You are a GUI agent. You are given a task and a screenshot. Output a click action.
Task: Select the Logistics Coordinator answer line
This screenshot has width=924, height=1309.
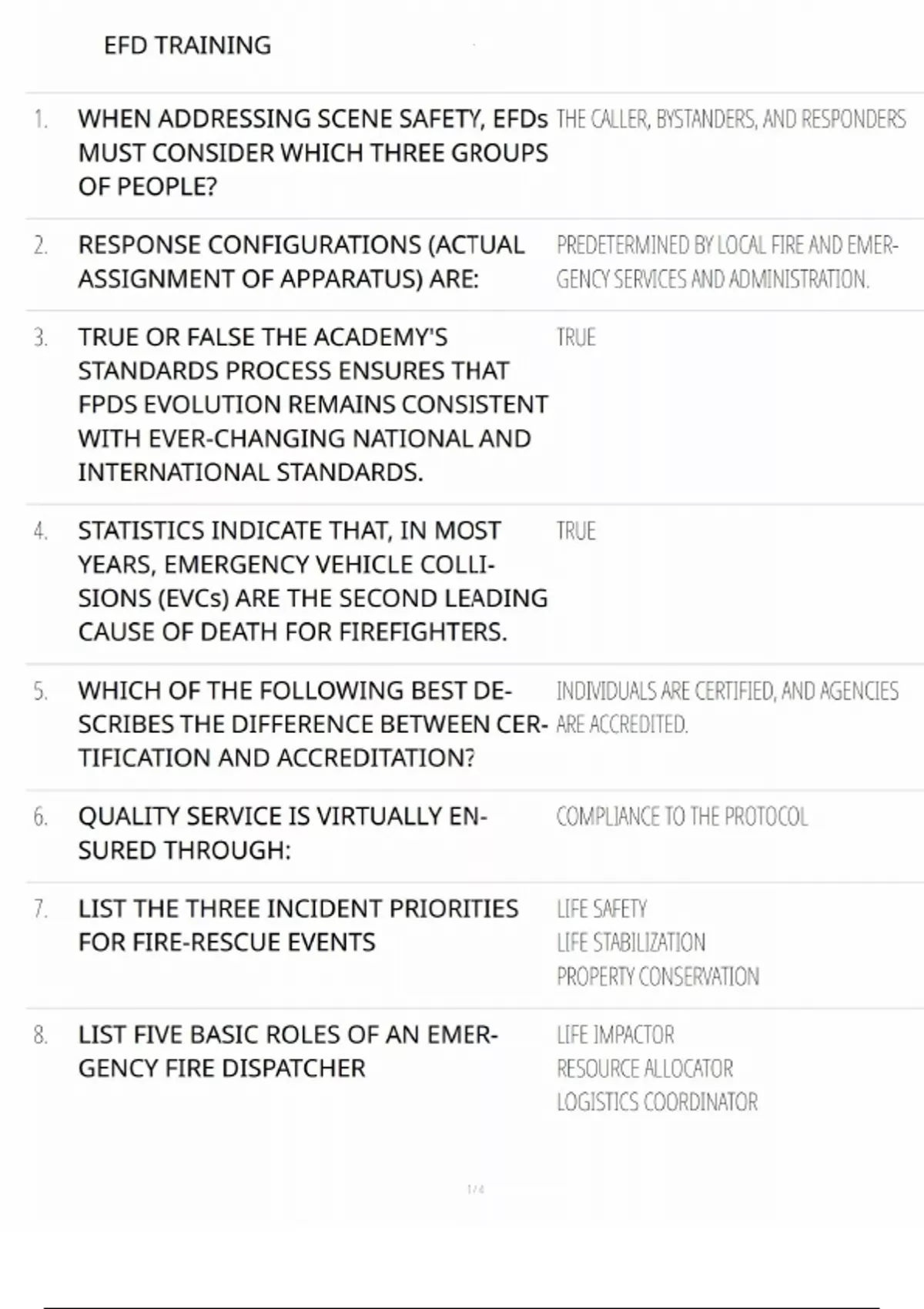tap(657, 1103)
